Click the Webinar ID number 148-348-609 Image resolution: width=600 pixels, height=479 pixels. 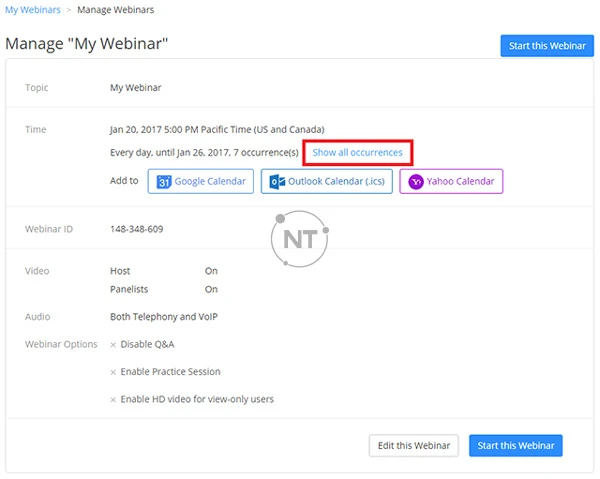136,229
